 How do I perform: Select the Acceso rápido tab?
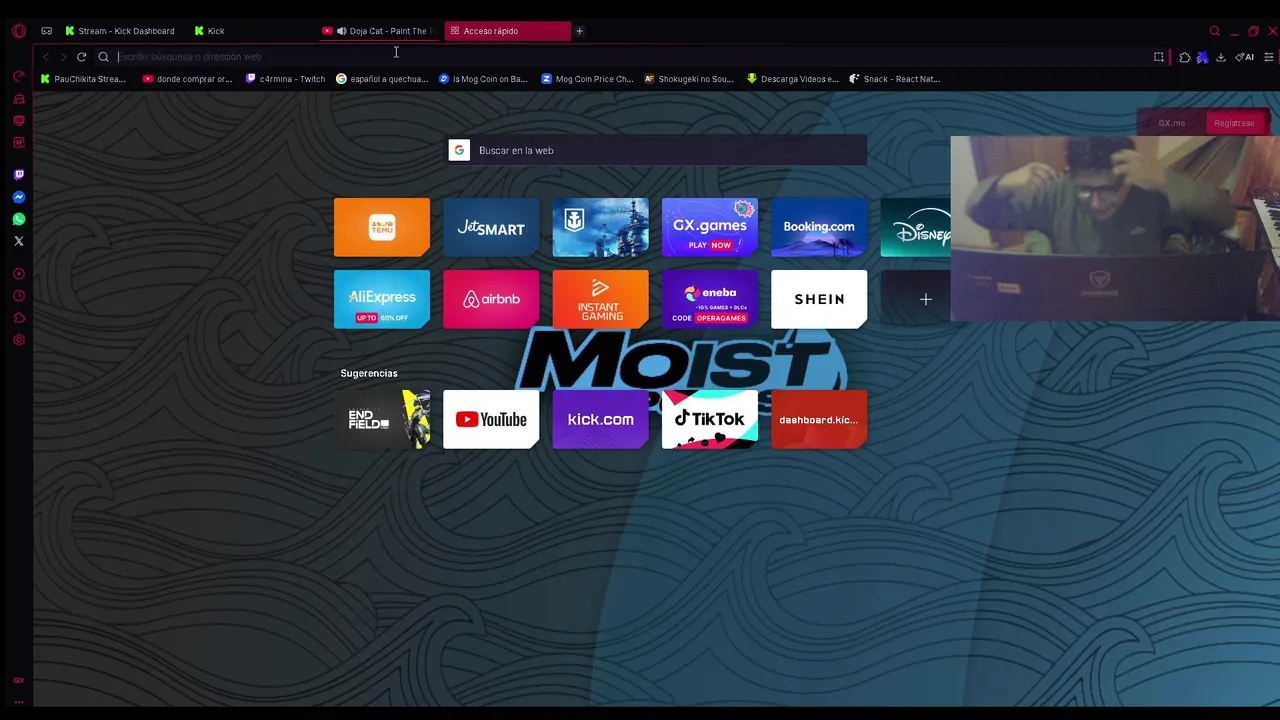point(507,31)
